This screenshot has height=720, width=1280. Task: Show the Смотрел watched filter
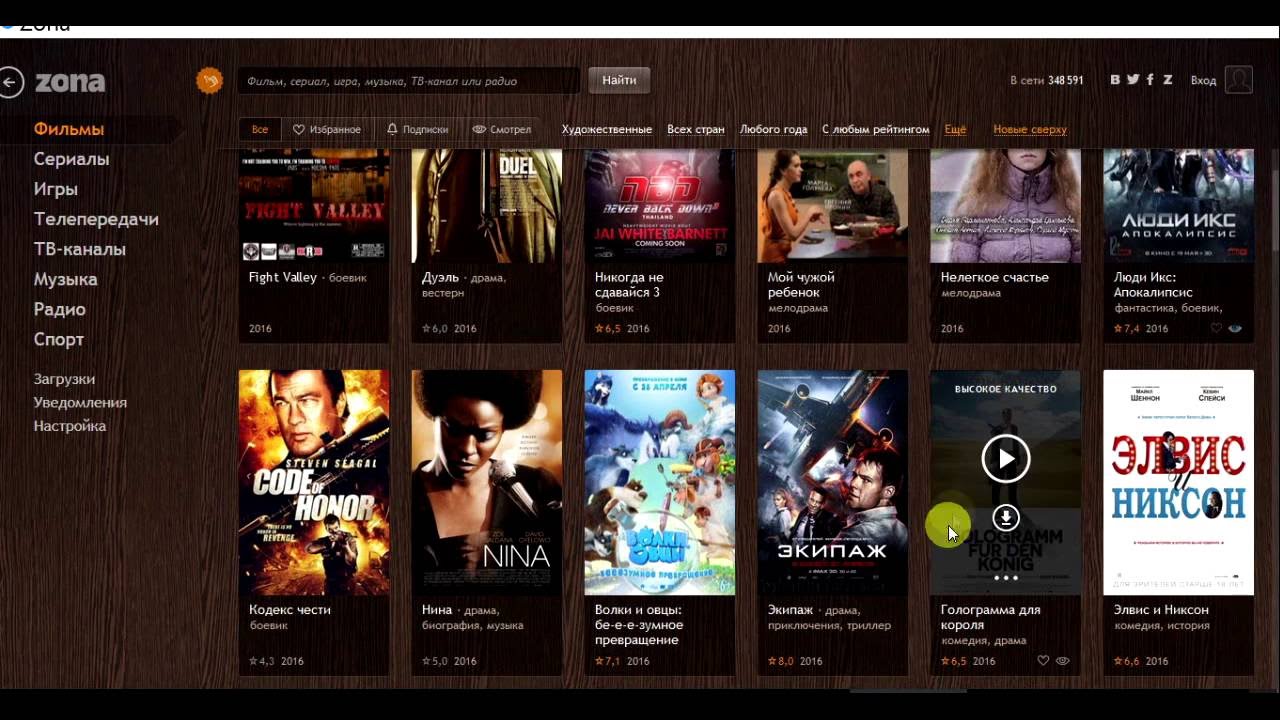pos(502,130)
